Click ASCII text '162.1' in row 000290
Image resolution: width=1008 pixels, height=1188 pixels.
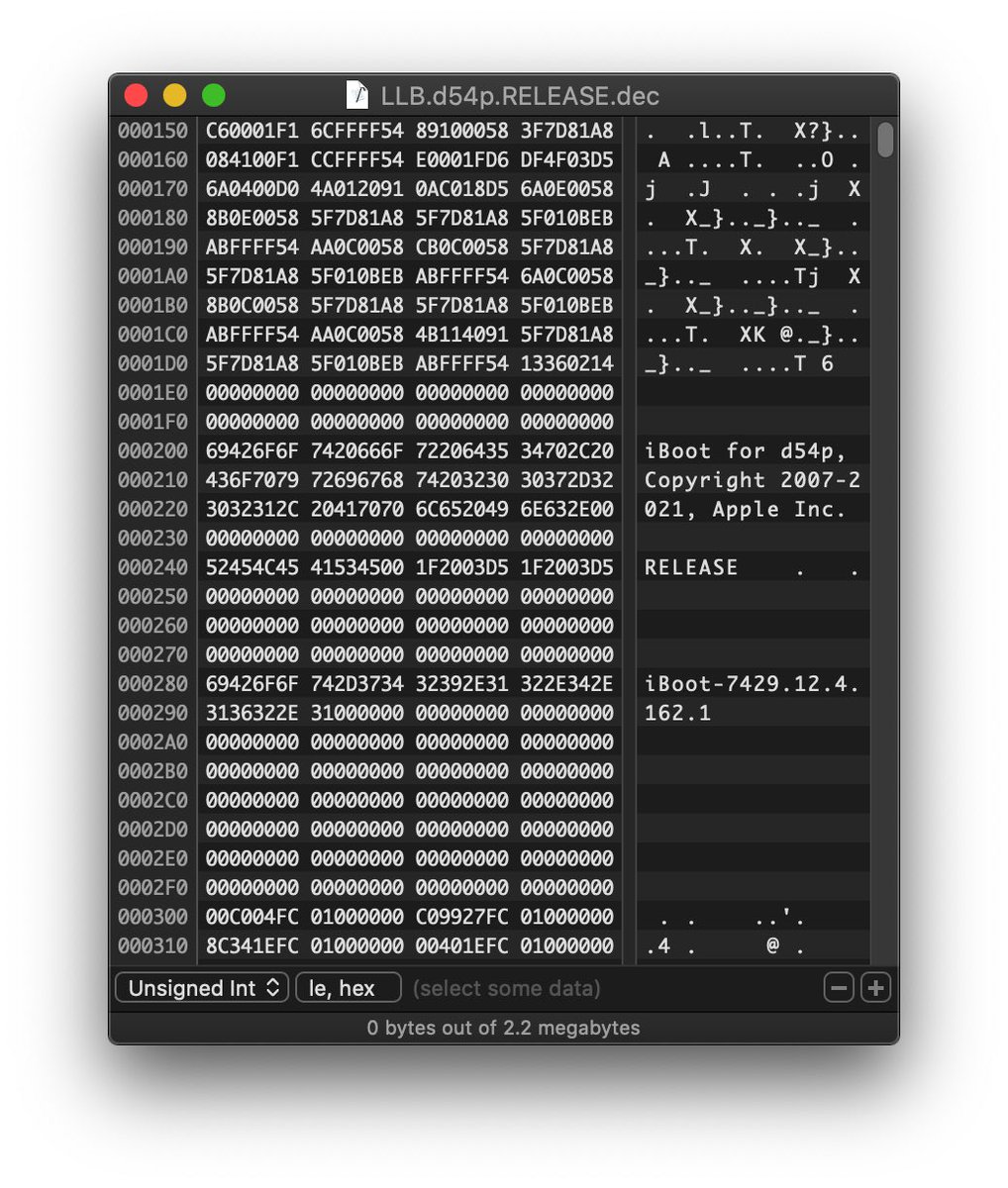tap(677, 713)
